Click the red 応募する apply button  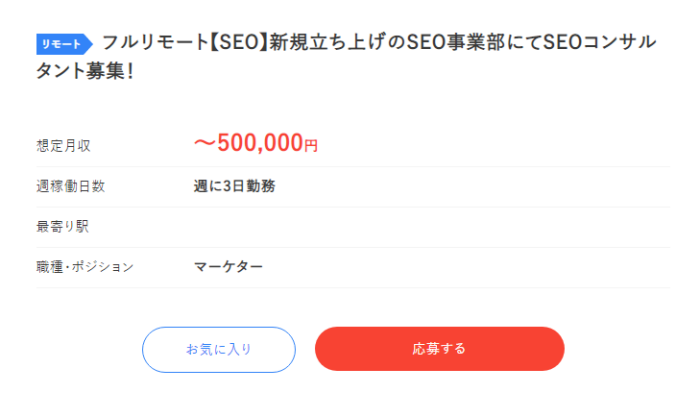pos(439,349)
